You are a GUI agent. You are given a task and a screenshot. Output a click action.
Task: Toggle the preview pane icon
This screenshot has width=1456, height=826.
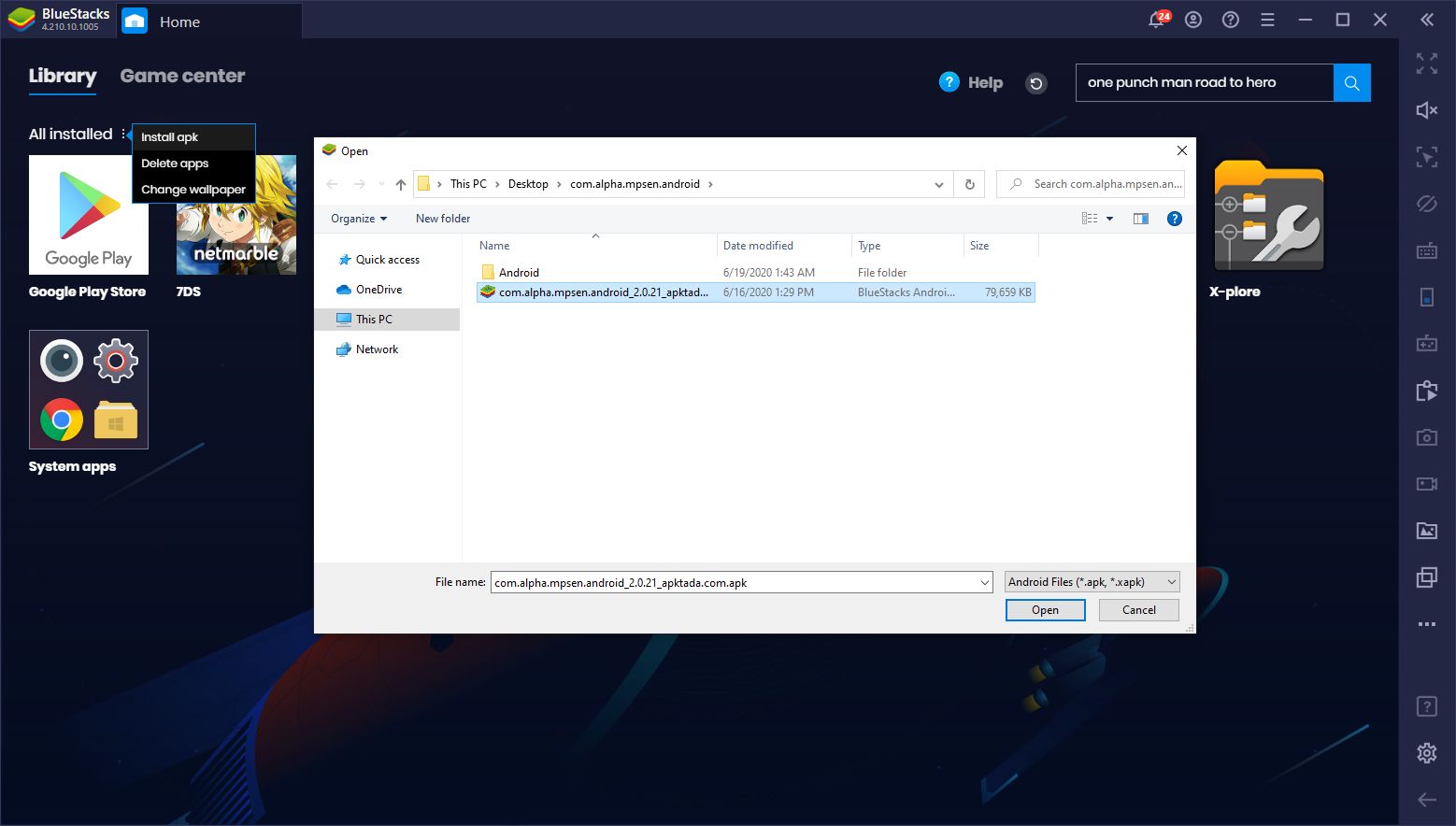pos(1141,219)
